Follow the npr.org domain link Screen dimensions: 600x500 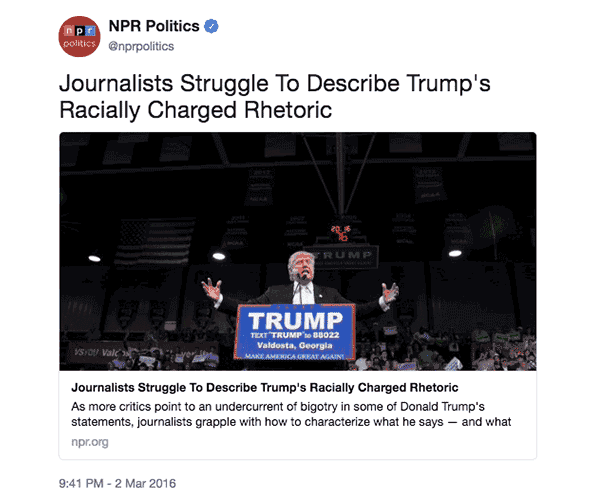[x=90, y=442]
